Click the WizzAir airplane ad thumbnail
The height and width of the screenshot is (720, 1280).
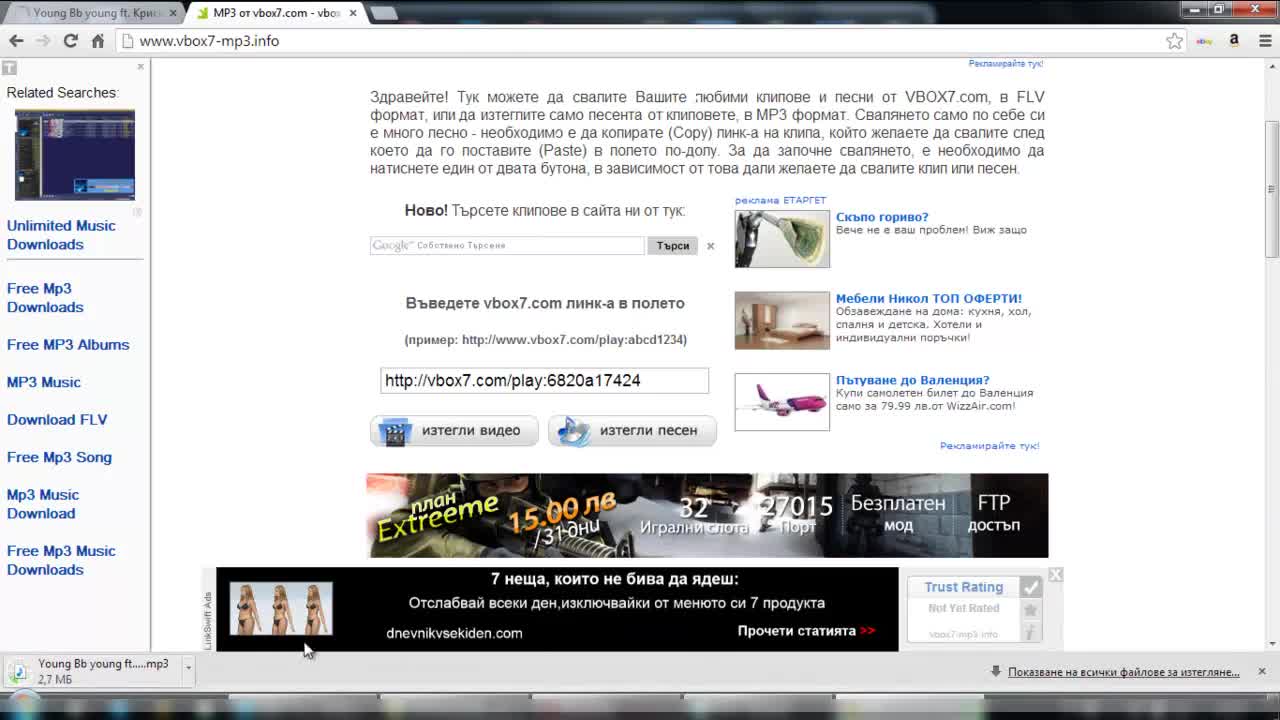point(782,402)
